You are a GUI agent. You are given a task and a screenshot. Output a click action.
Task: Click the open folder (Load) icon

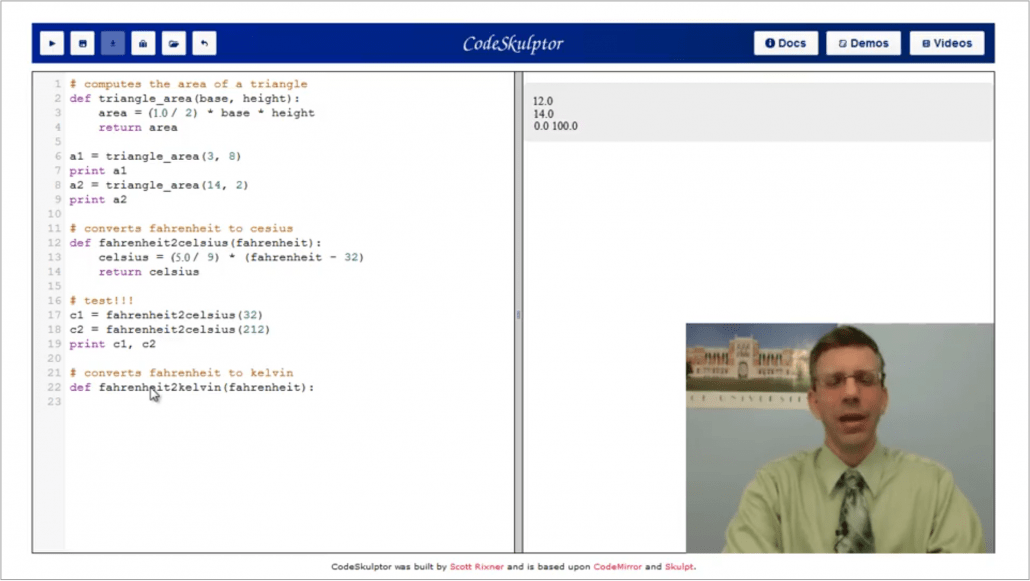[x=174, y=44]
